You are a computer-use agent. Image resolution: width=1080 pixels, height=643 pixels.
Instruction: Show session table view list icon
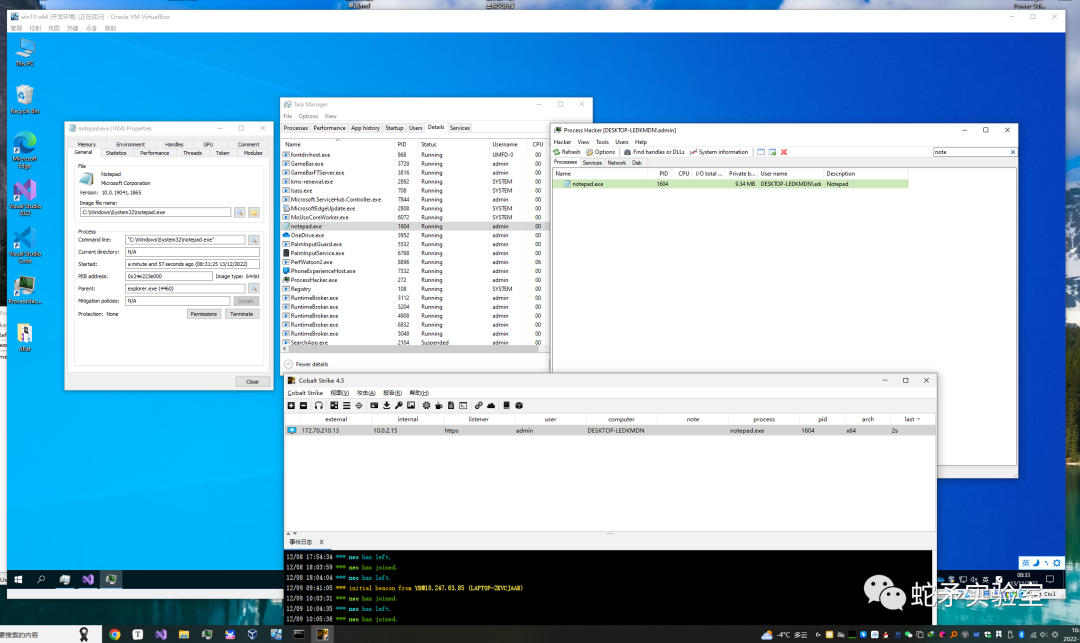[346, 405]
